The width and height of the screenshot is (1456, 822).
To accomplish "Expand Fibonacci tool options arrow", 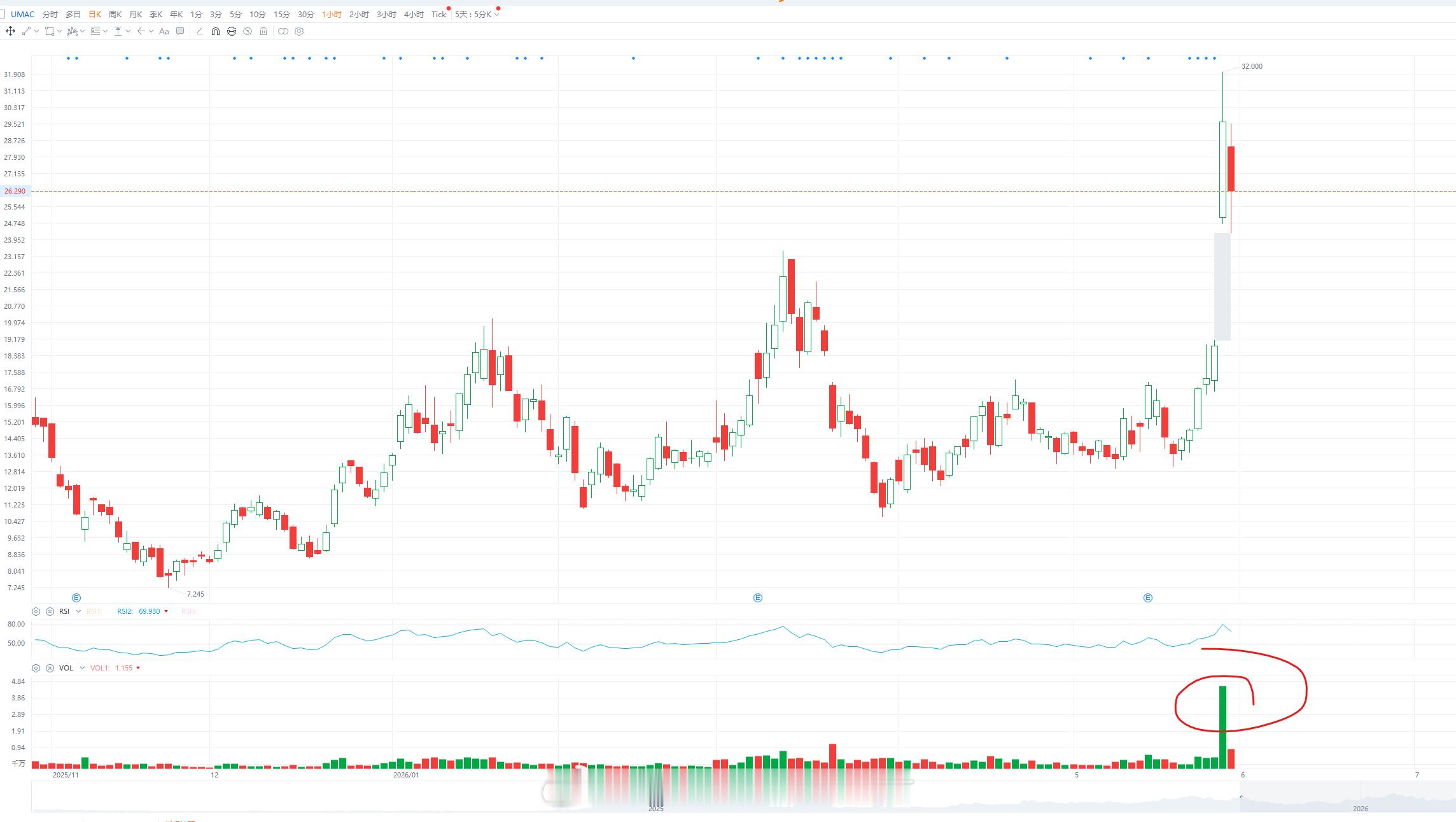I will pyautogui.click(x=106, y=31).
